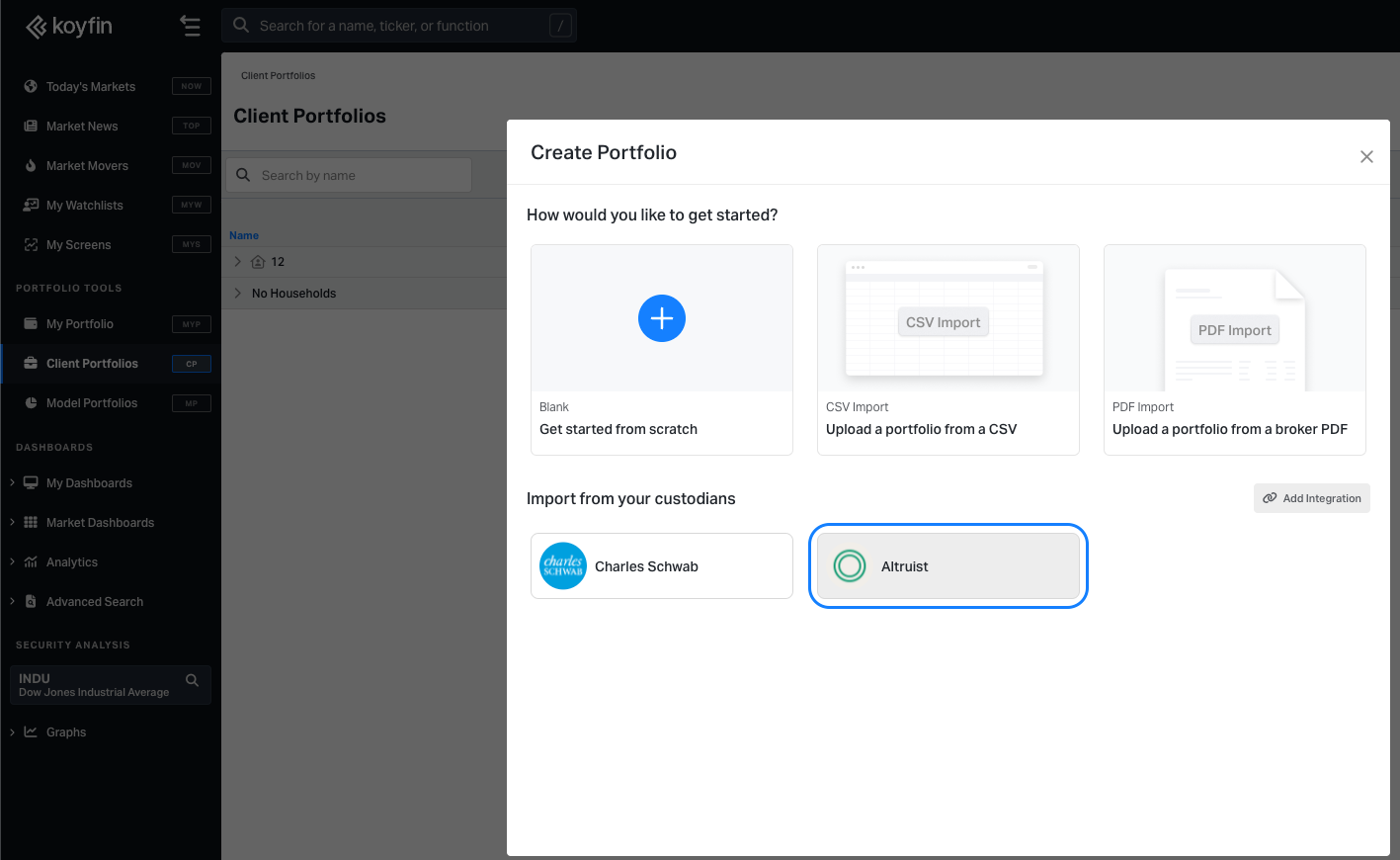This screenshot has width=1400, height=860.
Task: Open My Screens
Action: [x=78, y=245]
